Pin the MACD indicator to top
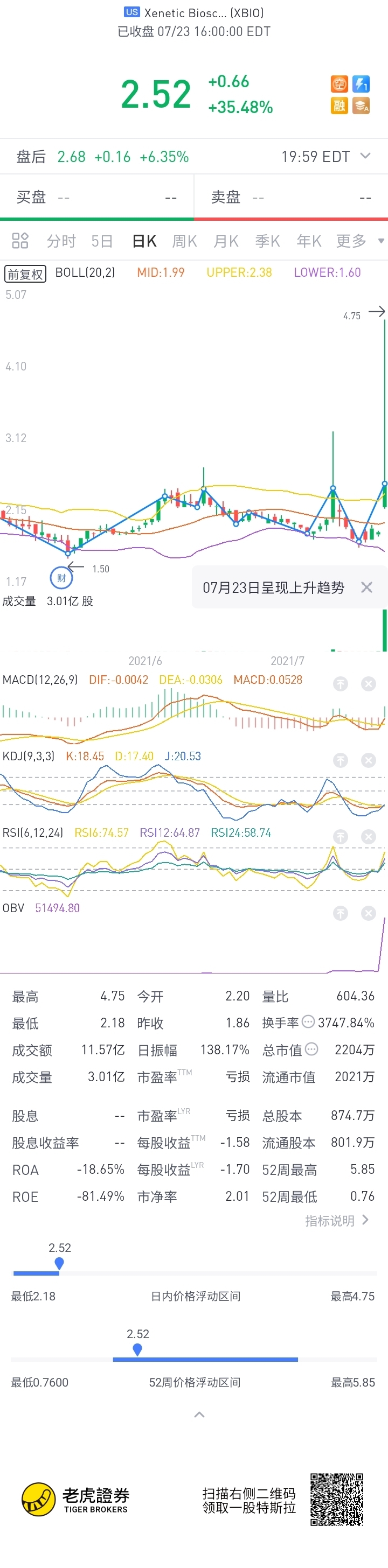388x1568 pixels. pyautogui.click(x=341, y=684)
